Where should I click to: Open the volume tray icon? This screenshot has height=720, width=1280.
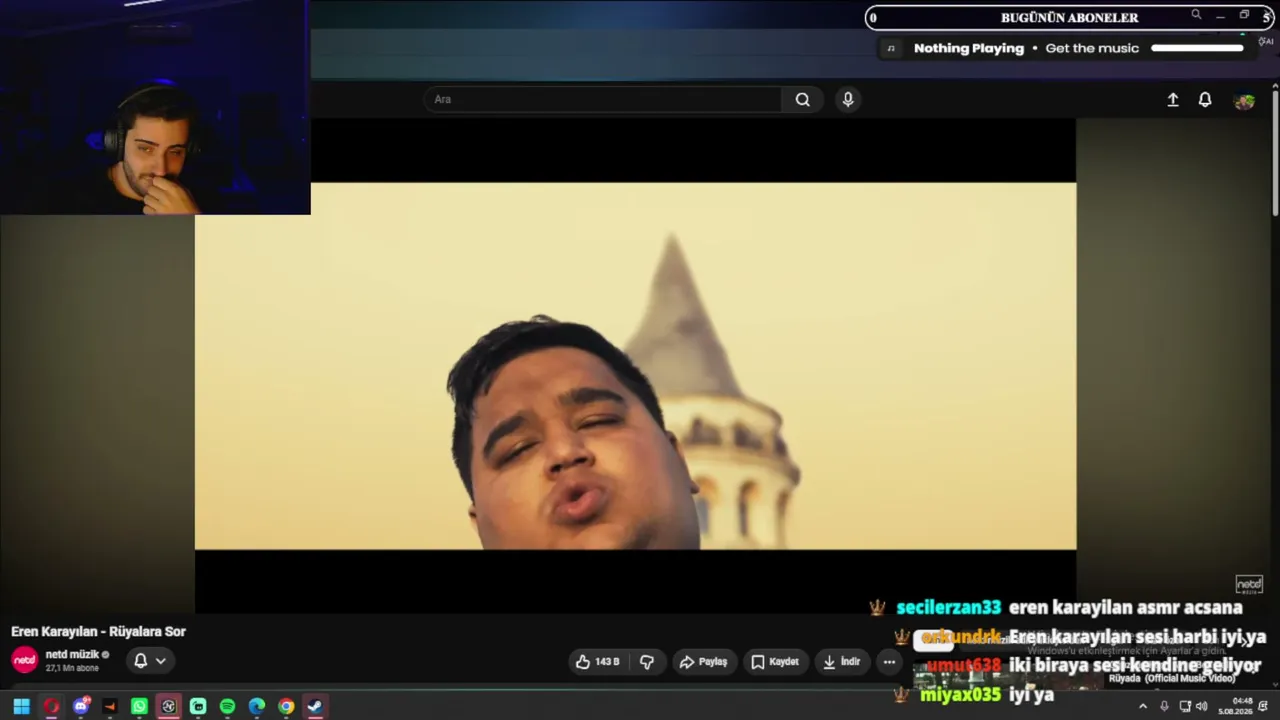(1202, 706)
